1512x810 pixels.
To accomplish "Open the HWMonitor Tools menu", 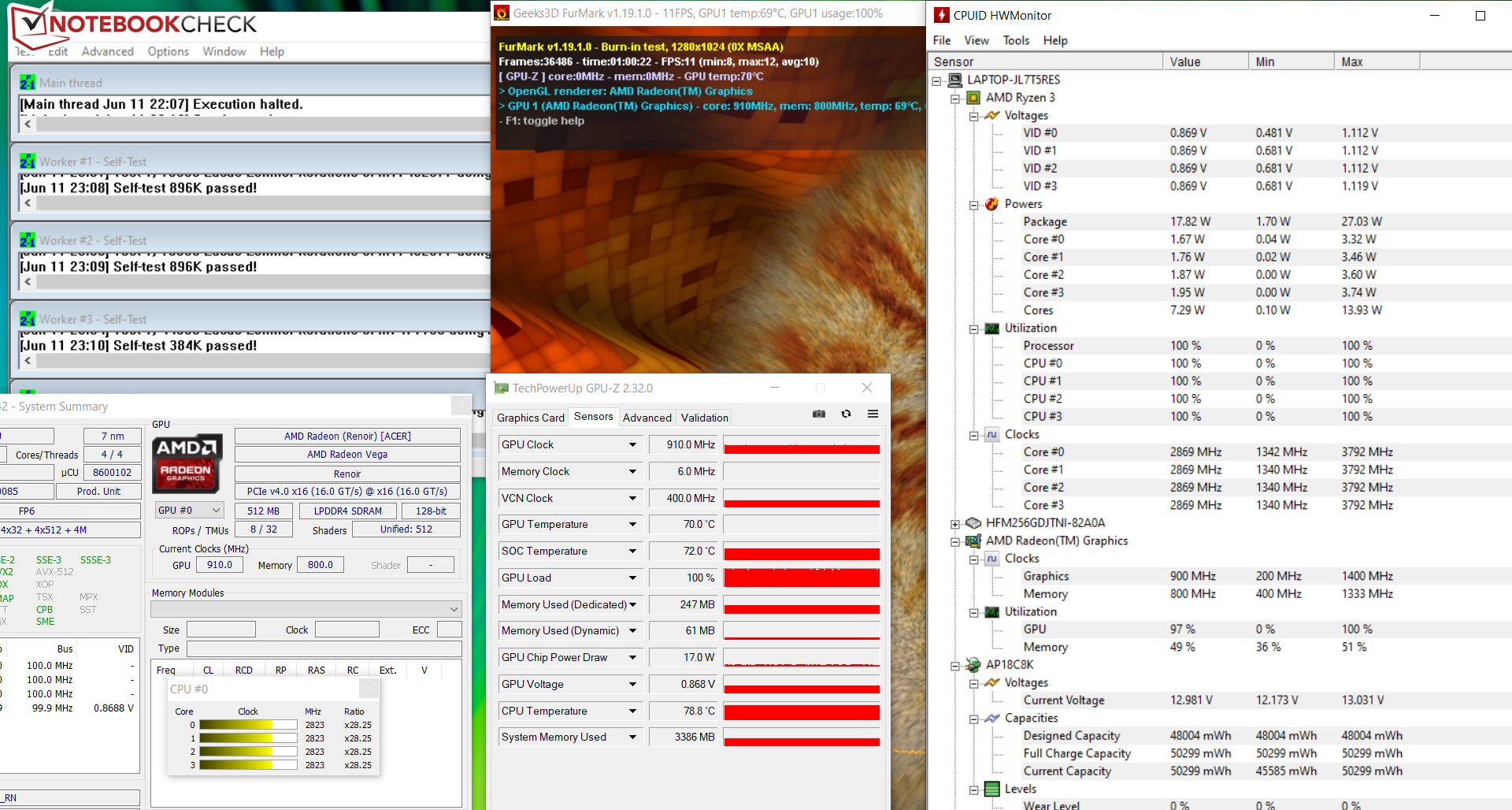I will 1016,40.
